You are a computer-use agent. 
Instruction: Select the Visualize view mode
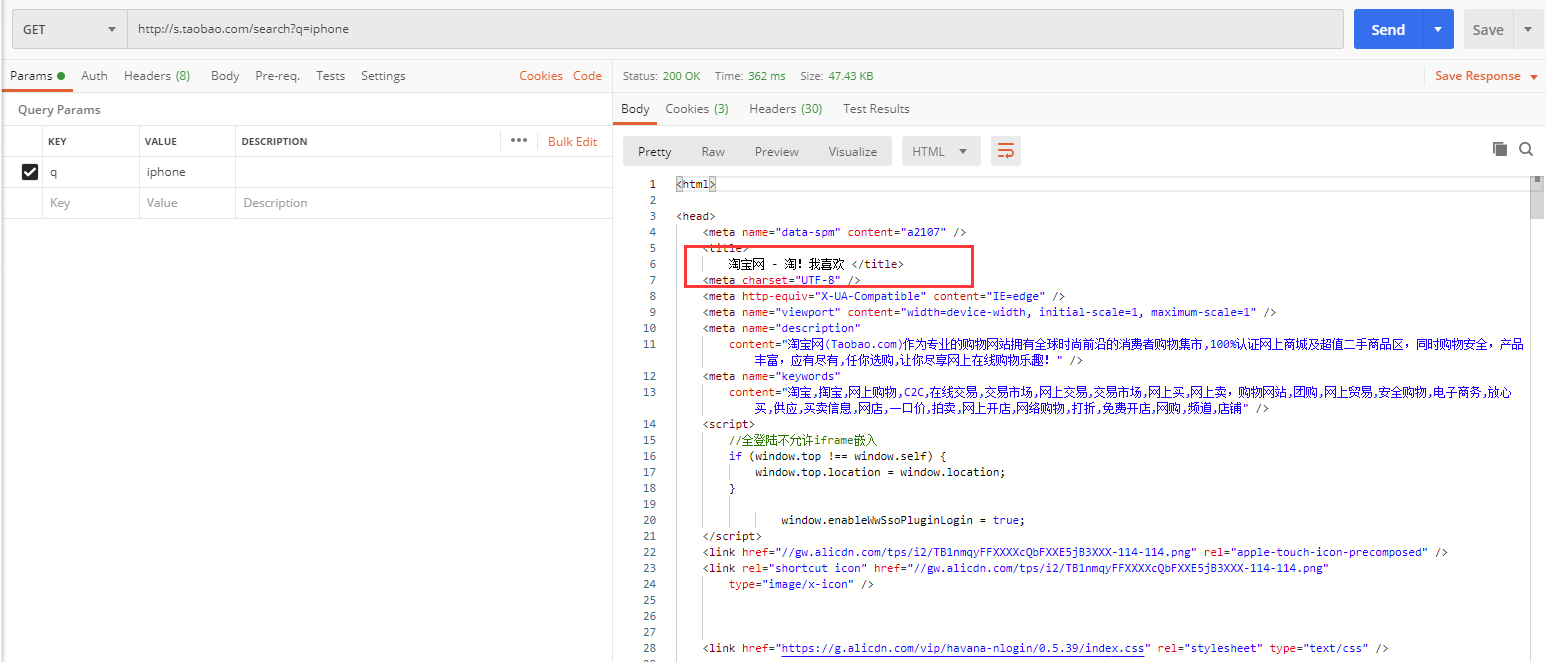click(x=852, y=152)
